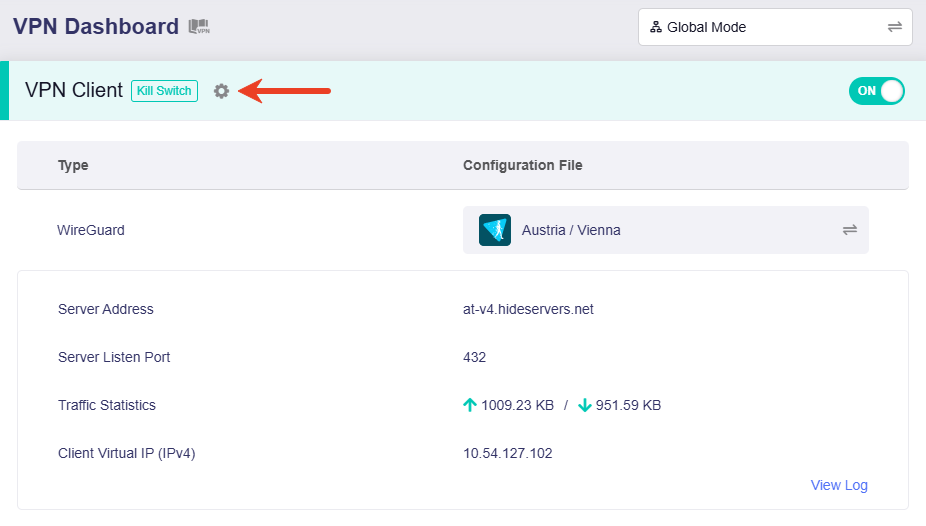
Task: Click the Configuration File column header
Action: pyautogui.click(x=522, y=165)
